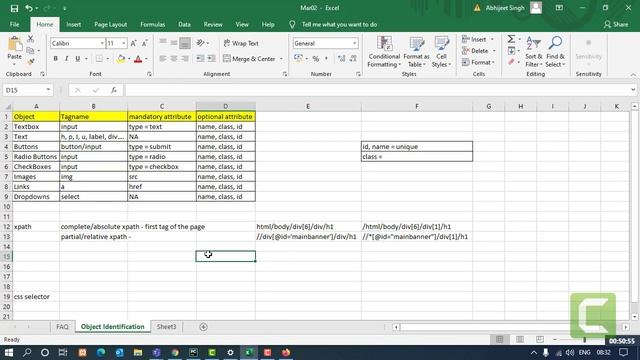Increase font size with the larger A icon
This screenshot has width=640, height=360.
tap(133, 43)
